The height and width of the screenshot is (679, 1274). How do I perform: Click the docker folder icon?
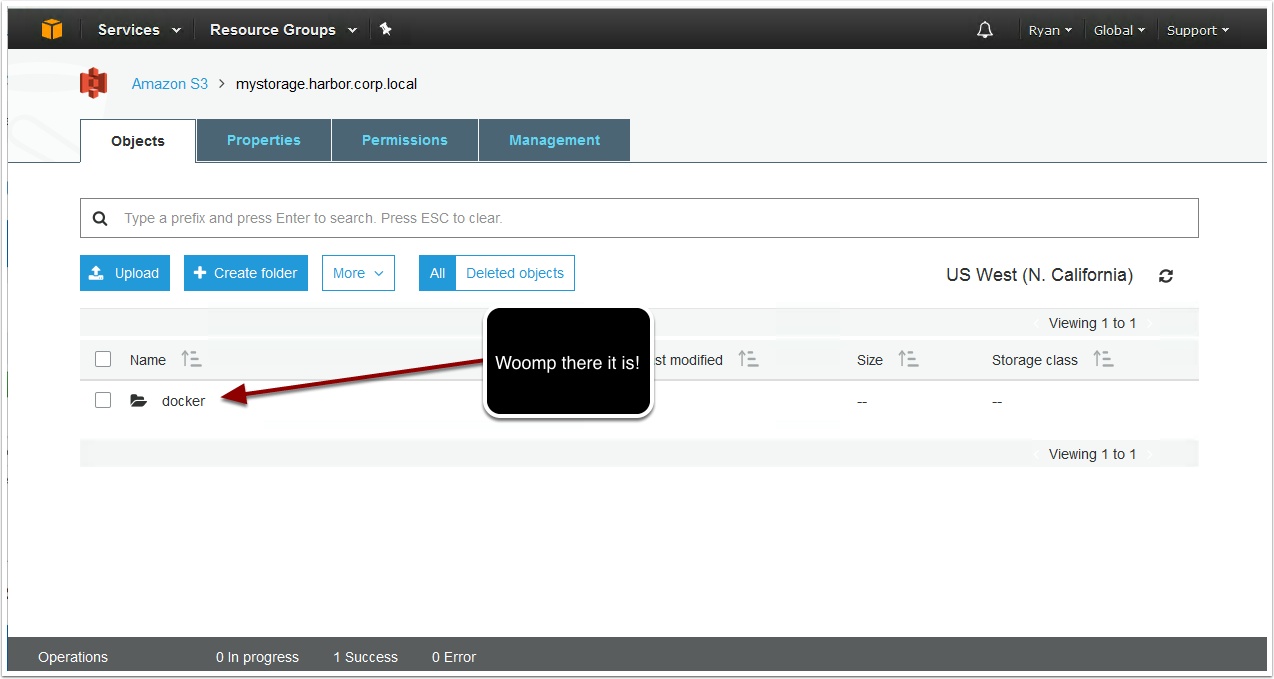[x=138, y=401]
